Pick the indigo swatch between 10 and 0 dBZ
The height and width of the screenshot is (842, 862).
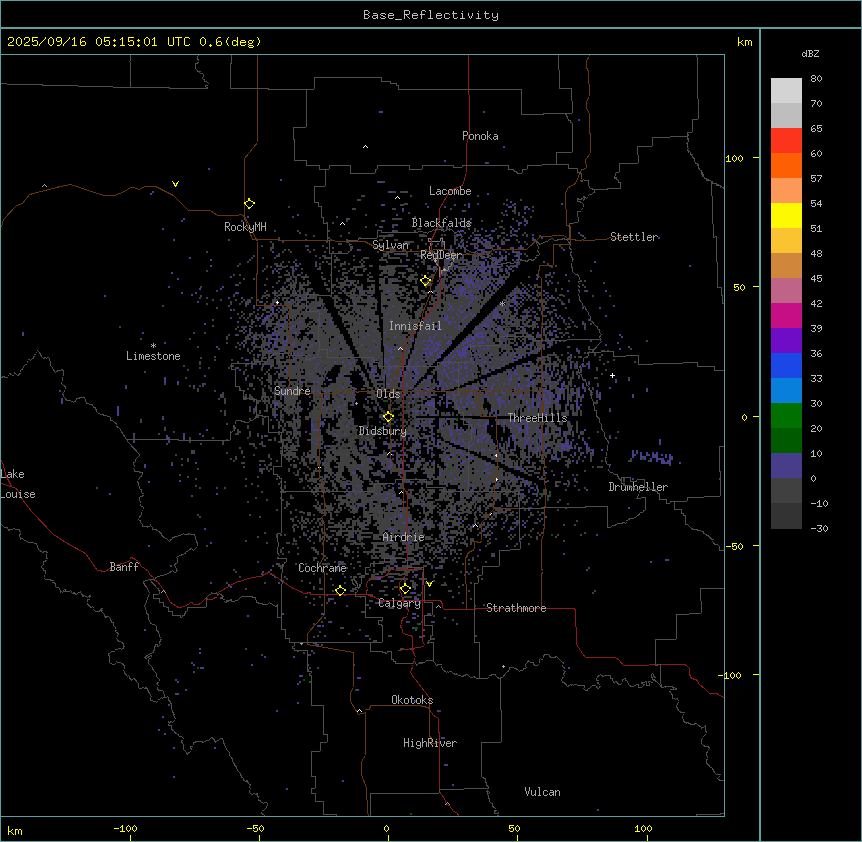point(786,466)
